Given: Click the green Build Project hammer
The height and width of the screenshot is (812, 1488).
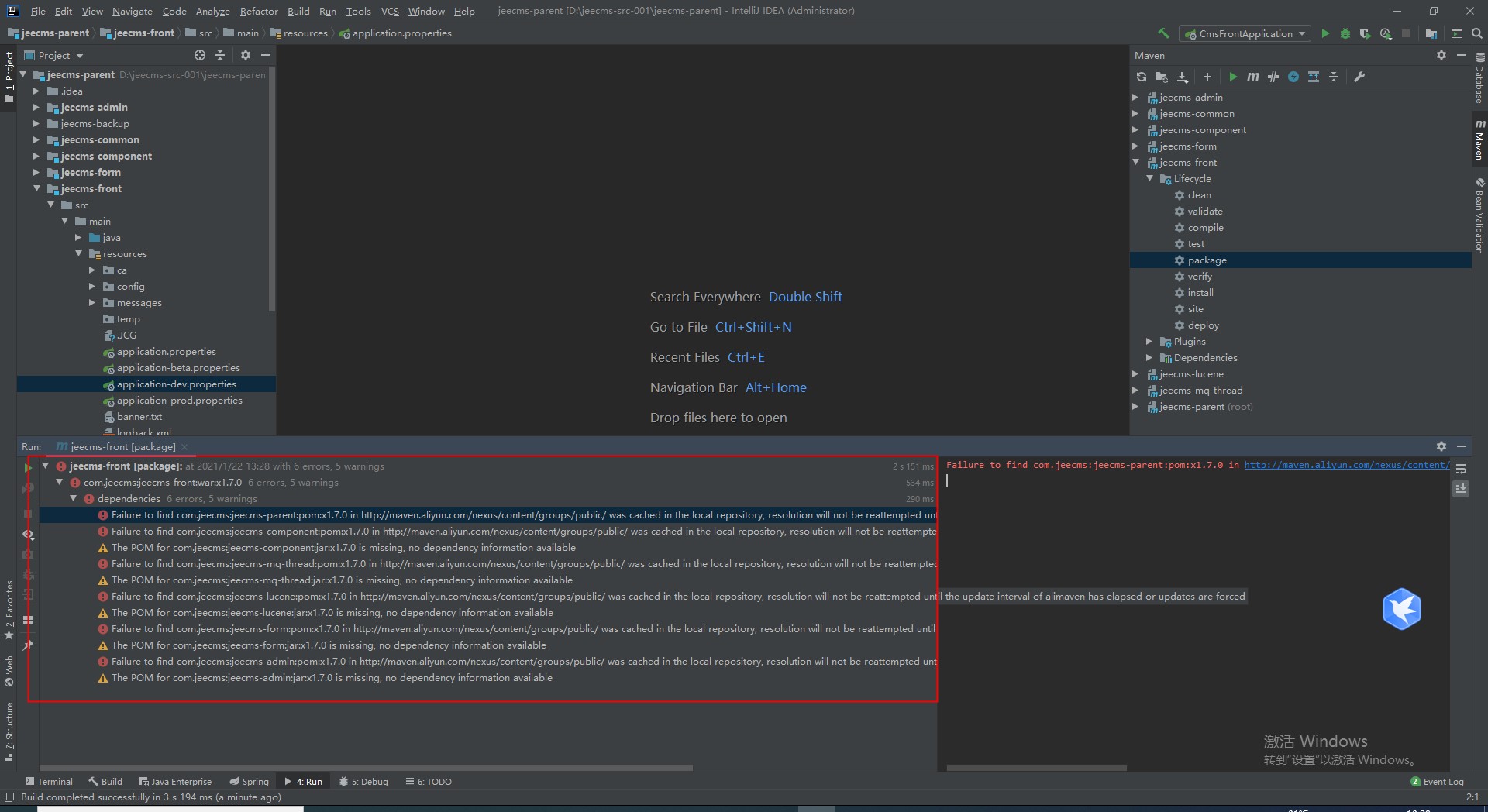Looking at the screenshot, I should pos(1163,33).
